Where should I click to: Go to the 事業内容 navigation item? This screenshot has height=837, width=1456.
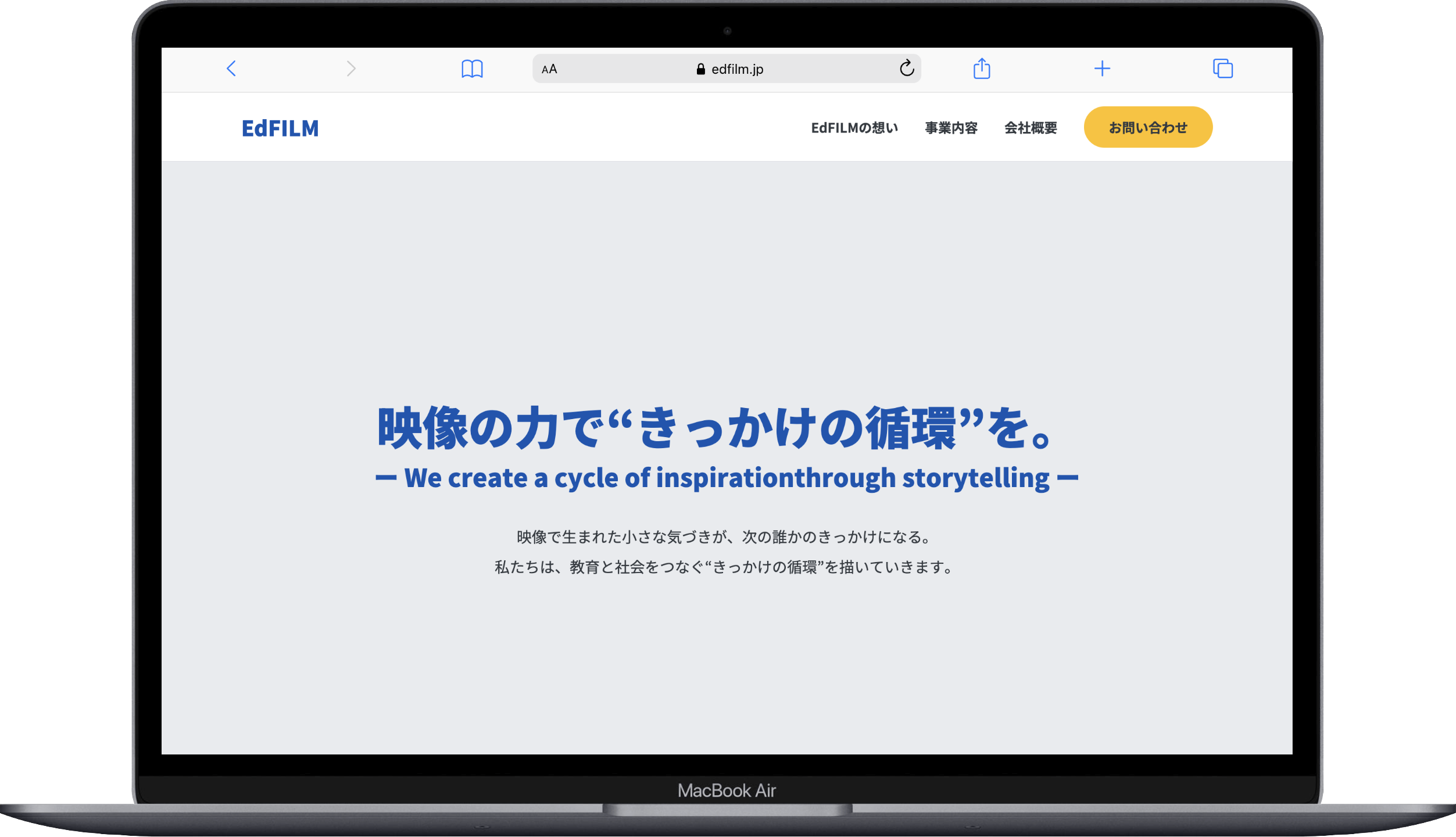951,128
